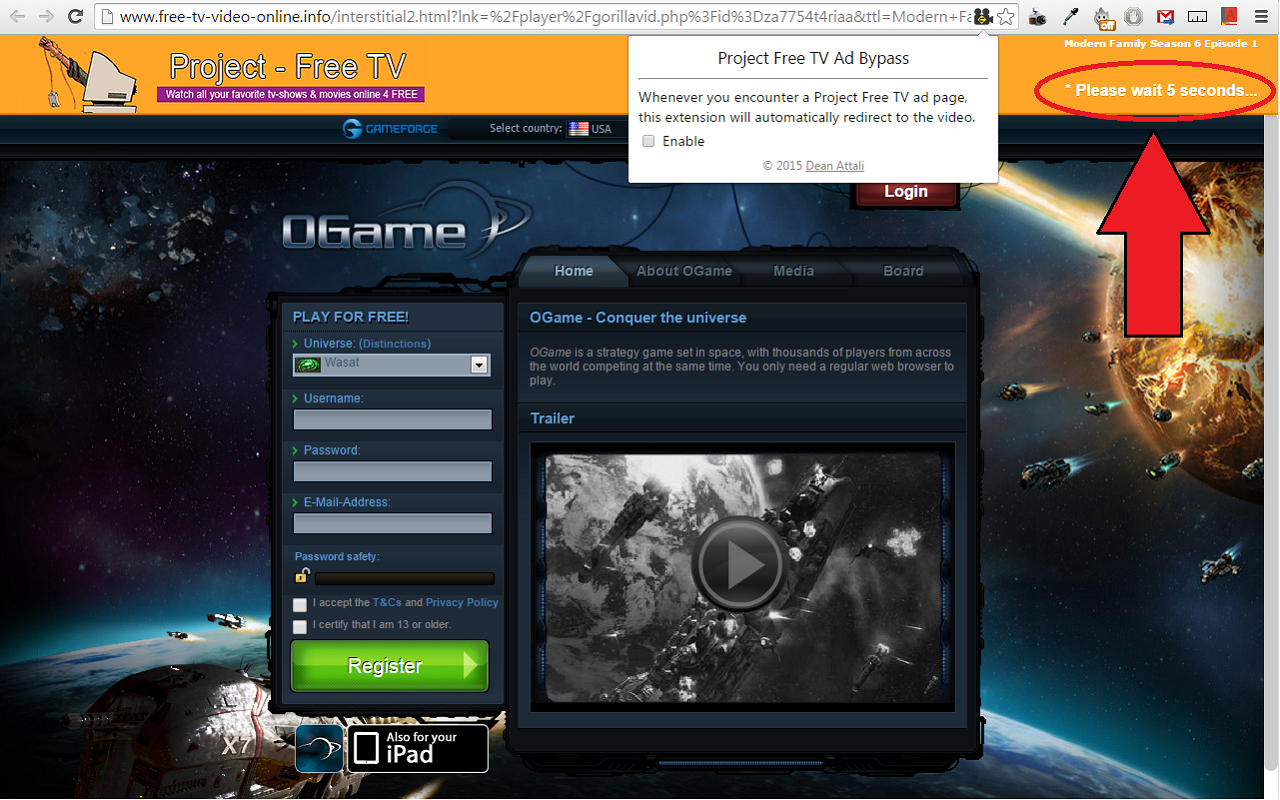Screen dimensions: 1280x800
Task: Click the Ghostery-style ghost 'off' extension icon
Action: coord(1103,17)
